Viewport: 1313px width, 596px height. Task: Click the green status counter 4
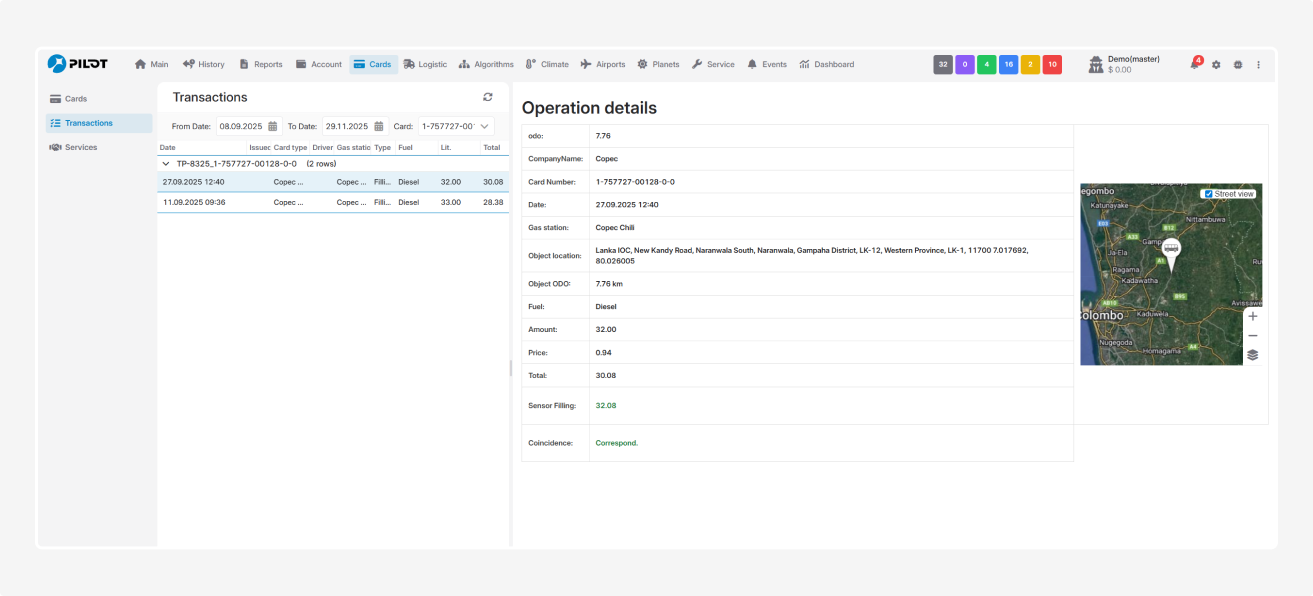(986, 64)
